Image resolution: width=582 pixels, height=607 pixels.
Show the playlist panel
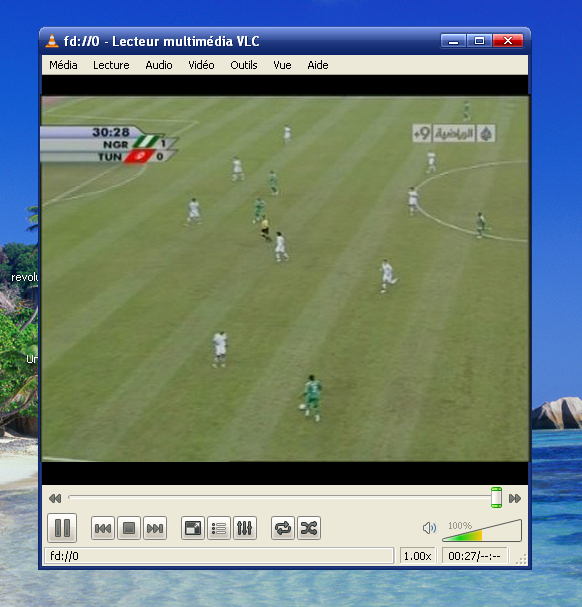[x=219, y=528]
